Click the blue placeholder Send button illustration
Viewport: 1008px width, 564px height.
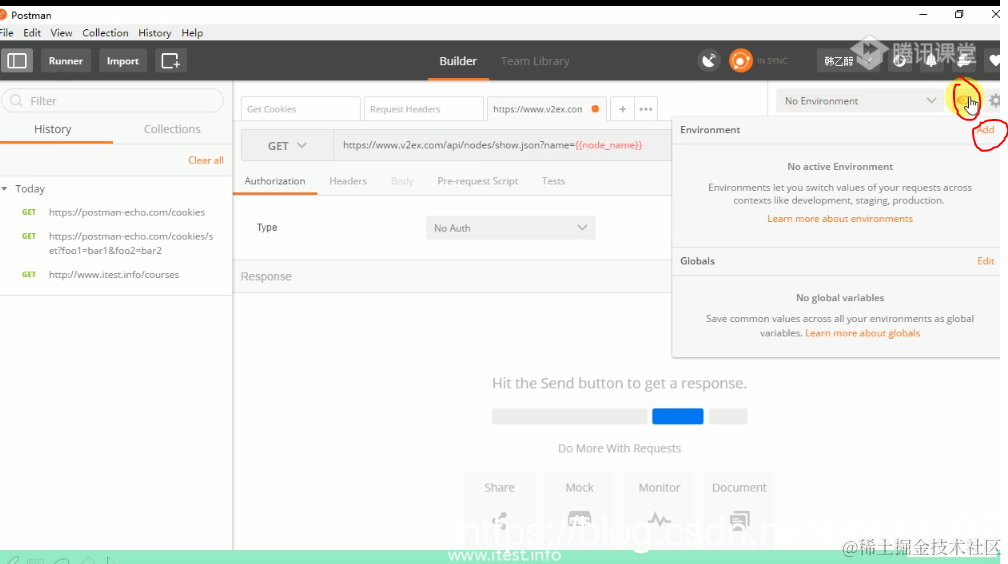click(678, 416)
